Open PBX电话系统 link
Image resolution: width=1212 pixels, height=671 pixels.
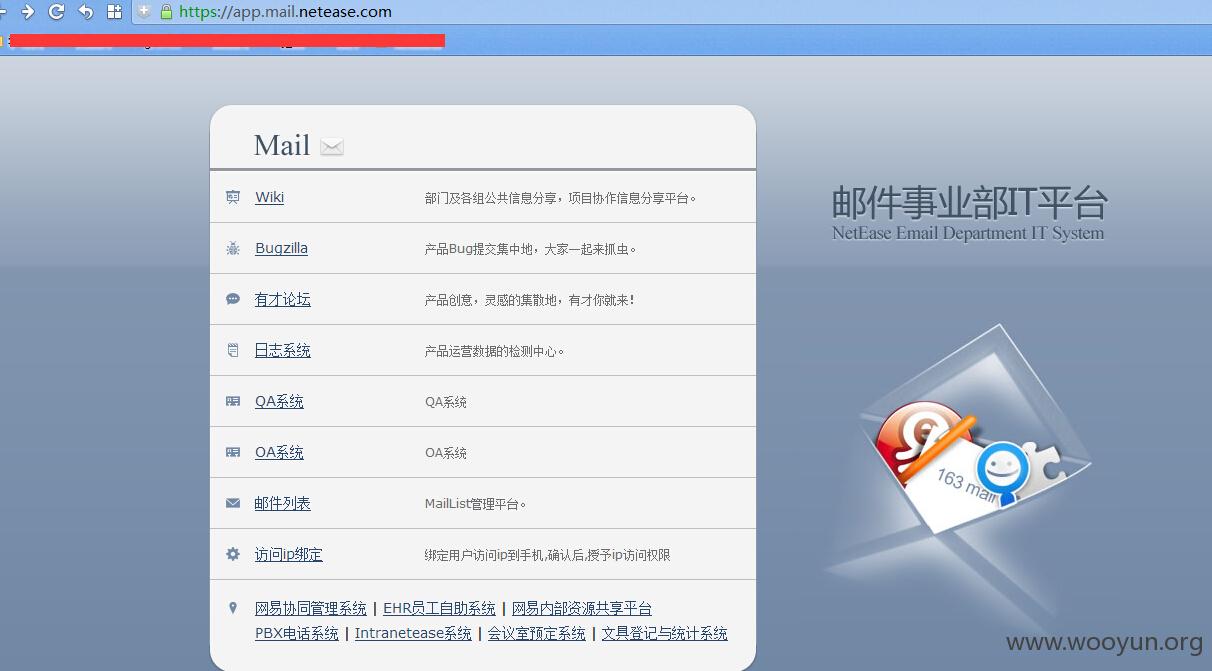[297, 633]
